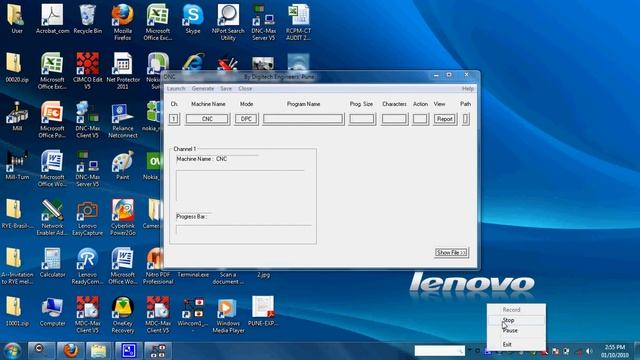Click the Action field
Image resolution: width=640 pixels, height=360 pixels.
[420, 119]
